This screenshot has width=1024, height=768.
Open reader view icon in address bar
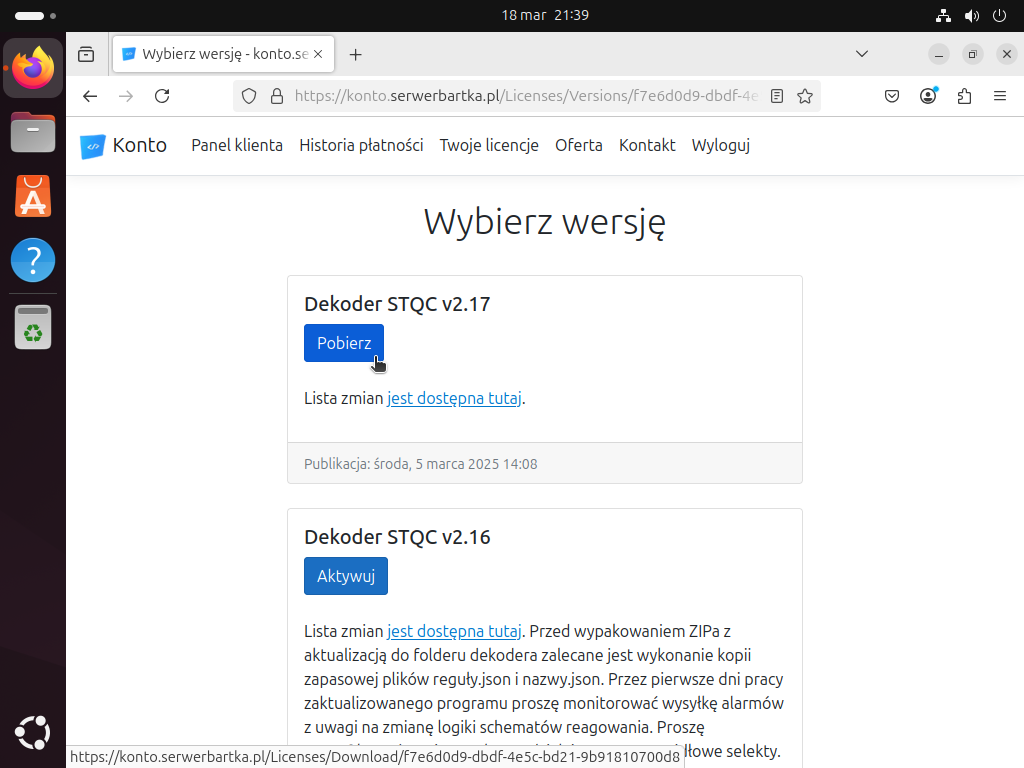(x=777, y=96)
